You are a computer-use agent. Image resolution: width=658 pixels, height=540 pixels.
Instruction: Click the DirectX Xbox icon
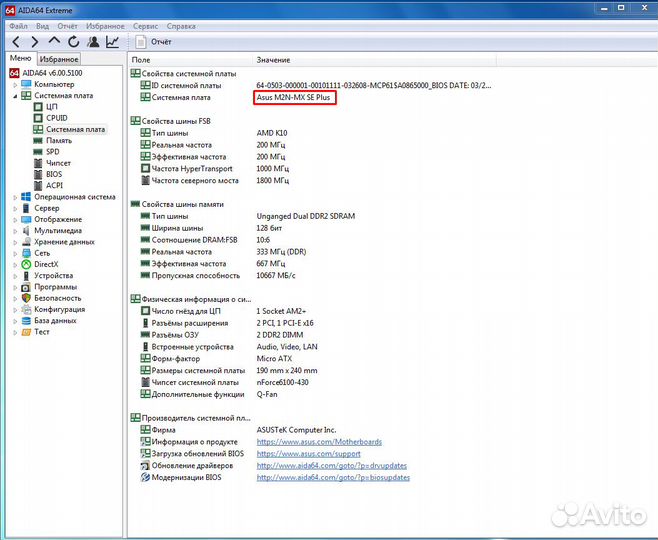click(x=26, y=264)
